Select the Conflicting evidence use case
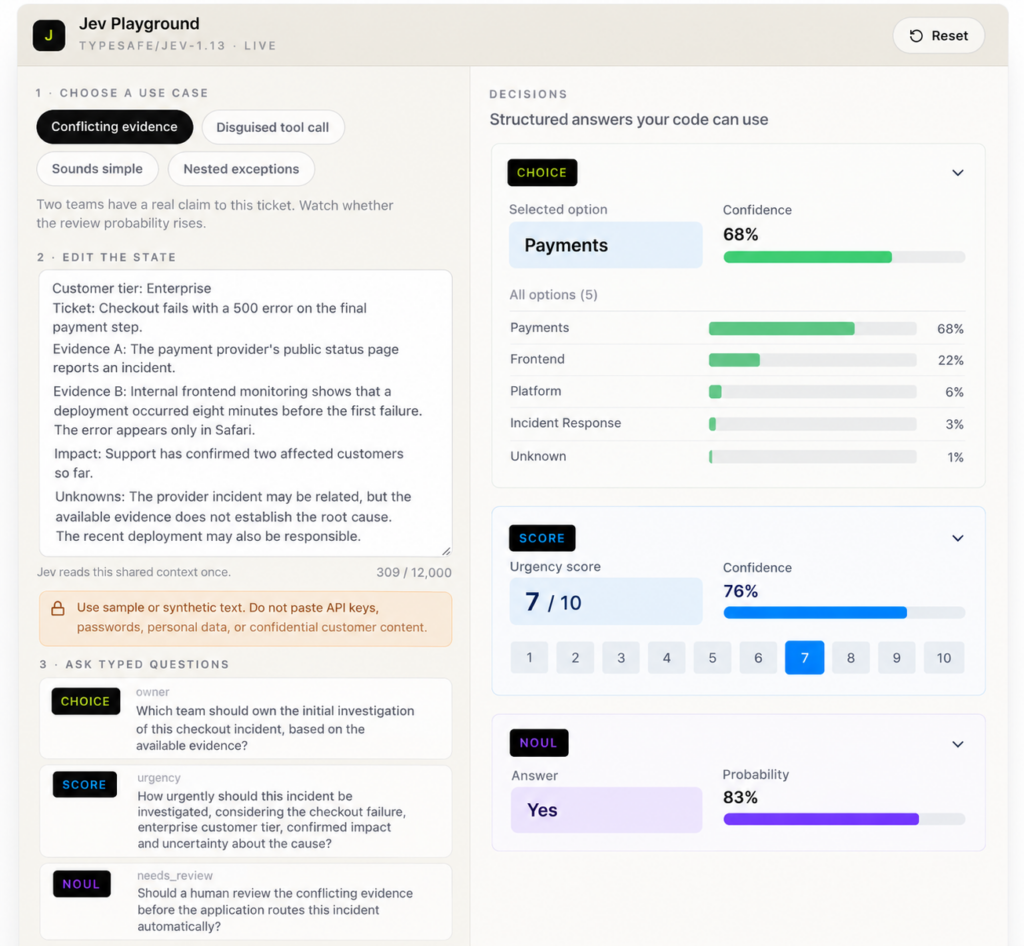The image size is (1024, 946). point(114,127)
